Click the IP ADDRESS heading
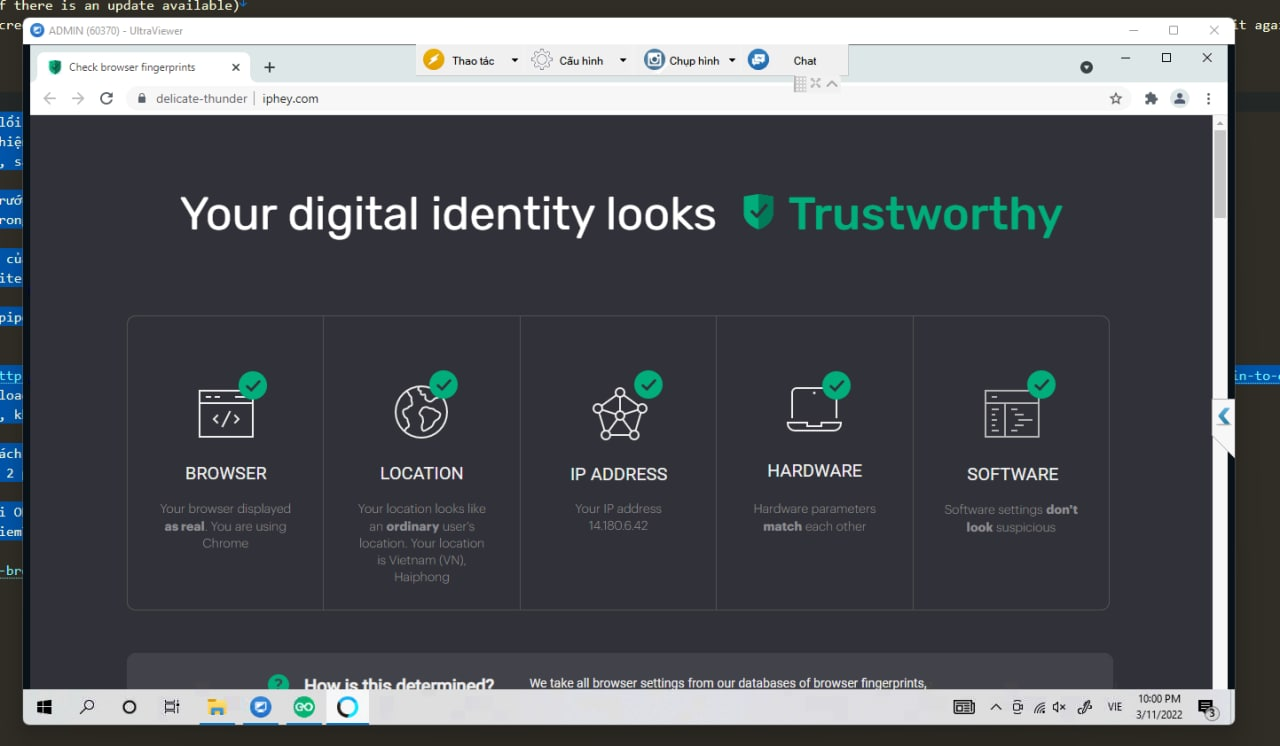 [619, 474]
